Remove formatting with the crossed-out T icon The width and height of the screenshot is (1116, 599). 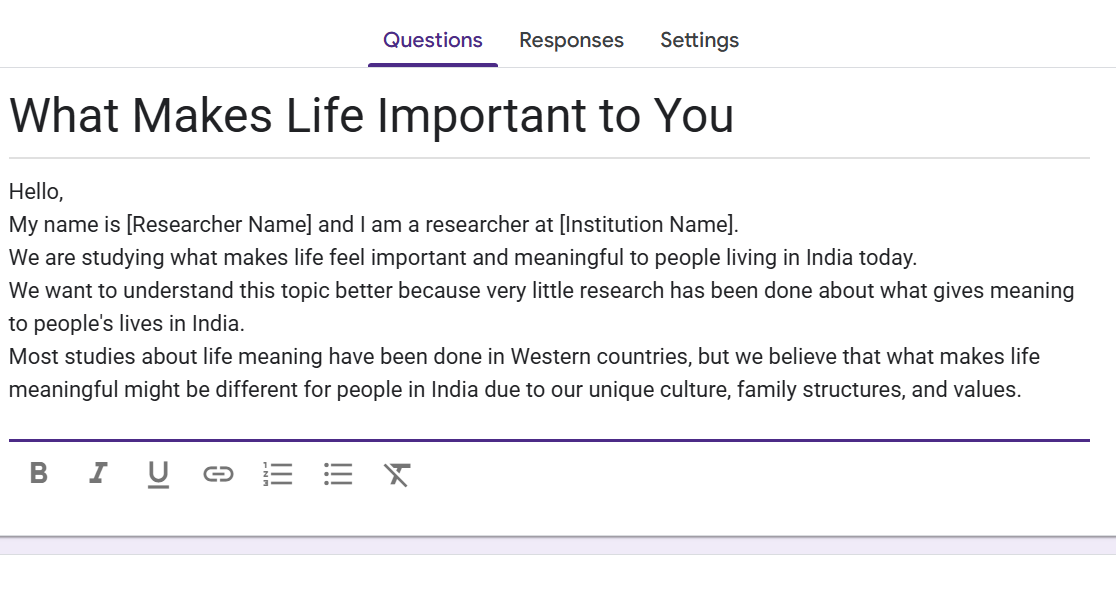[x=398, y=473]
